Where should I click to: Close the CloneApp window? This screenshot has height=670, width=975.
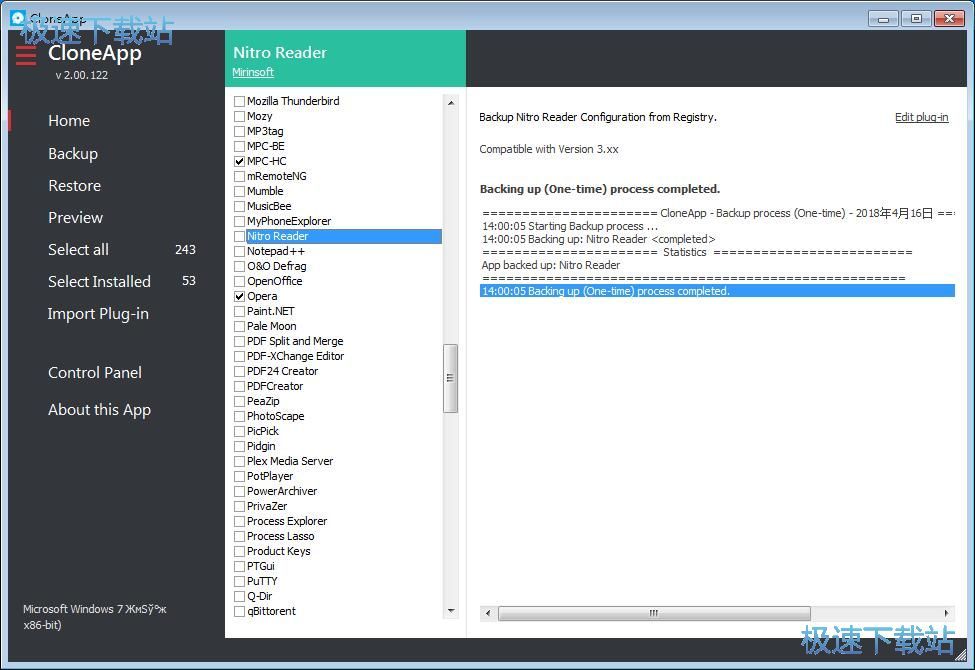(950, 19)
